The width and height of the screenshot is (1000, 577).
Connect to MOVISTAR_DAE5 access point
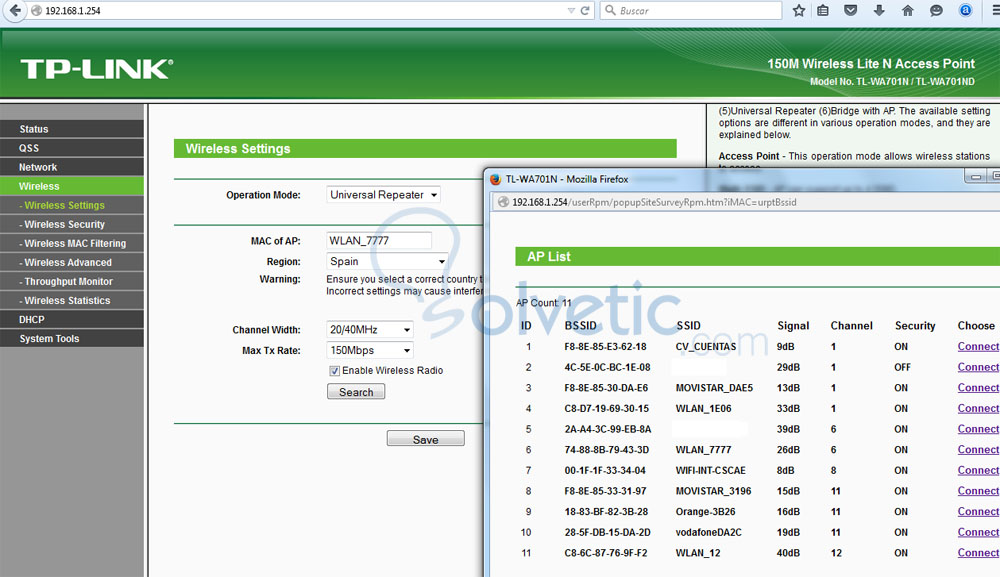(978, 388)
